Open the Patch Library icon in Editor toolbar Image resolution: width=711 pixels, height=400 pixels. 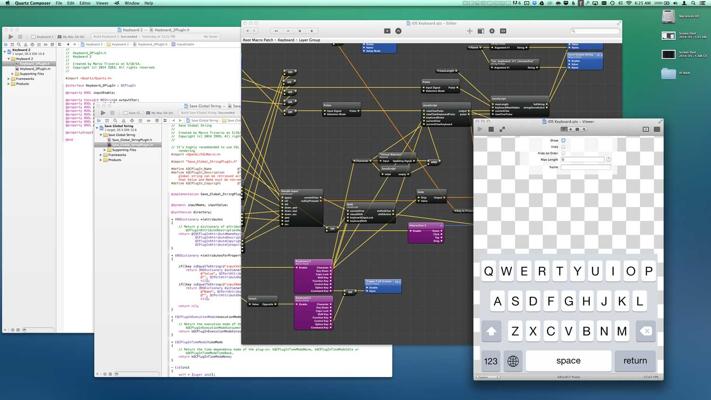click(x=481, y=31)
